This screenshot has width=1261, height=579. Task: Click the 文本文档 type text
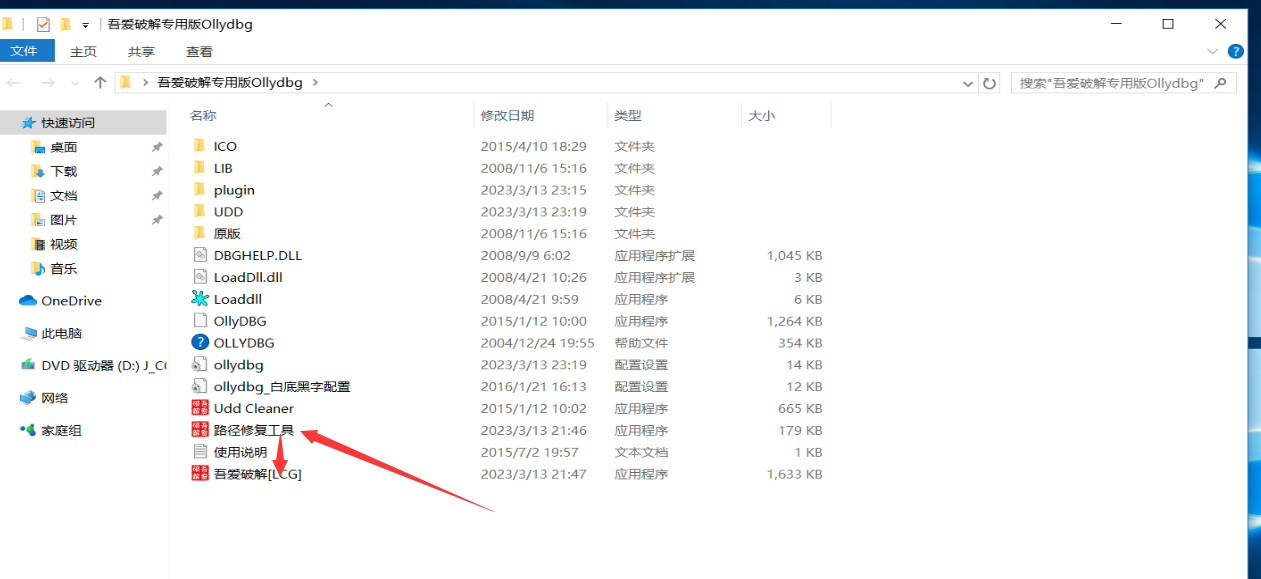coord(641,452)
